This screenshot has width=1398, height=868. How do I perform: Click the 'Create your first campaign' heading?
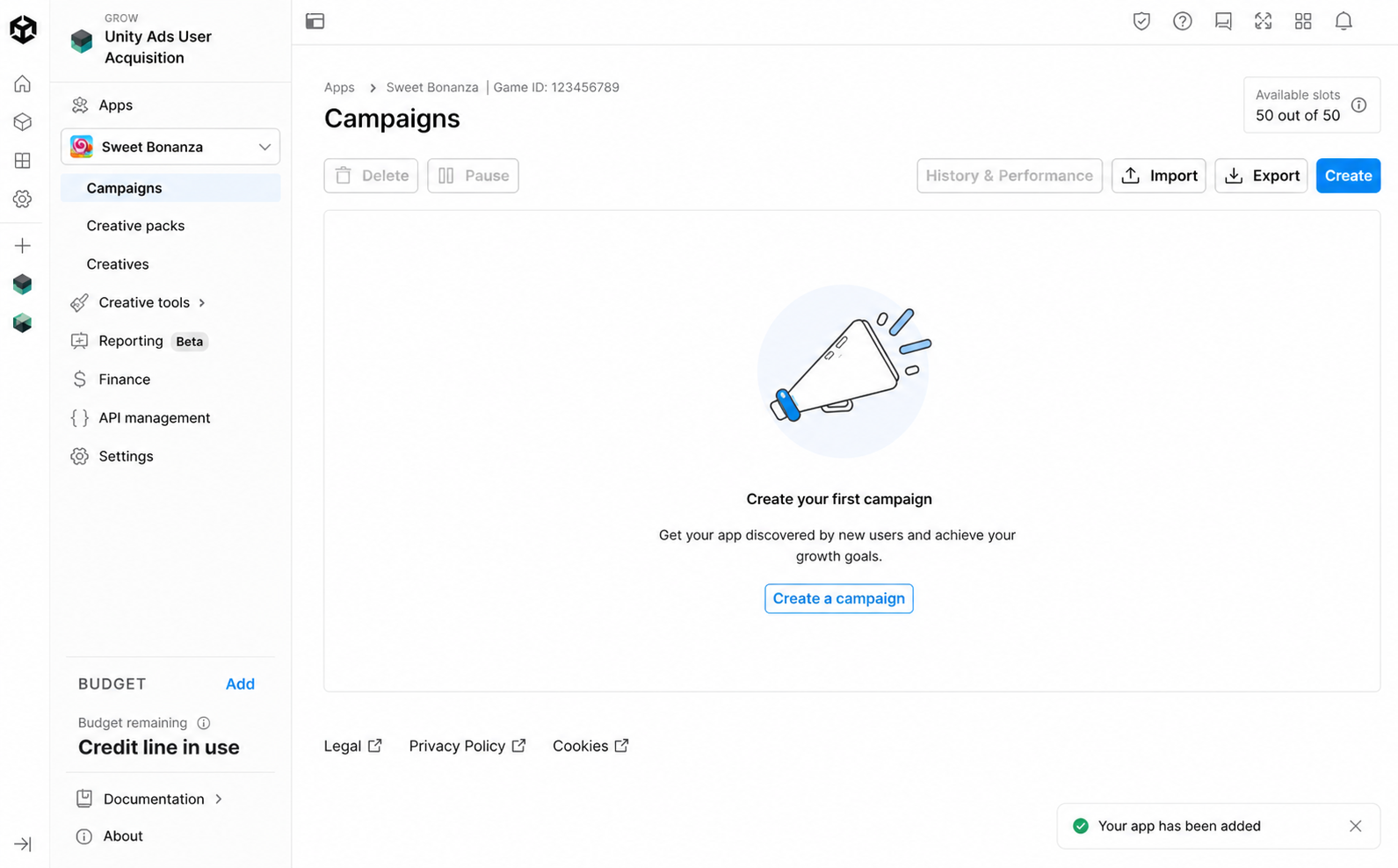(839, 499)
